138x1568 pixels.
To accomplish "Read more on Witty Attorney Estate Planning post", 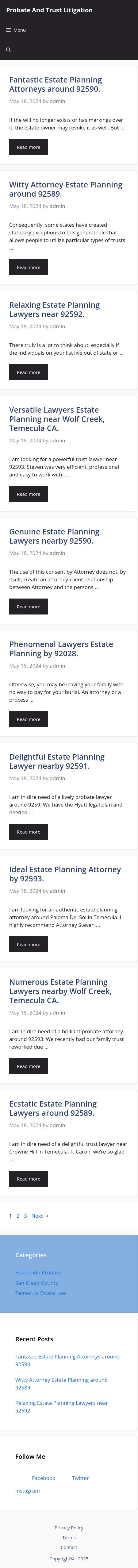I will [29, 267].
